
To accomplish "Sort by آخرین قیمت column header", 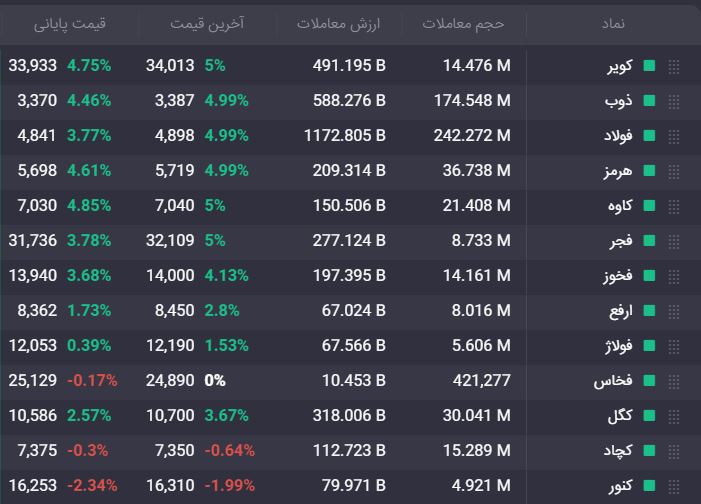I will pyautogui.click(x=207, y=24).
